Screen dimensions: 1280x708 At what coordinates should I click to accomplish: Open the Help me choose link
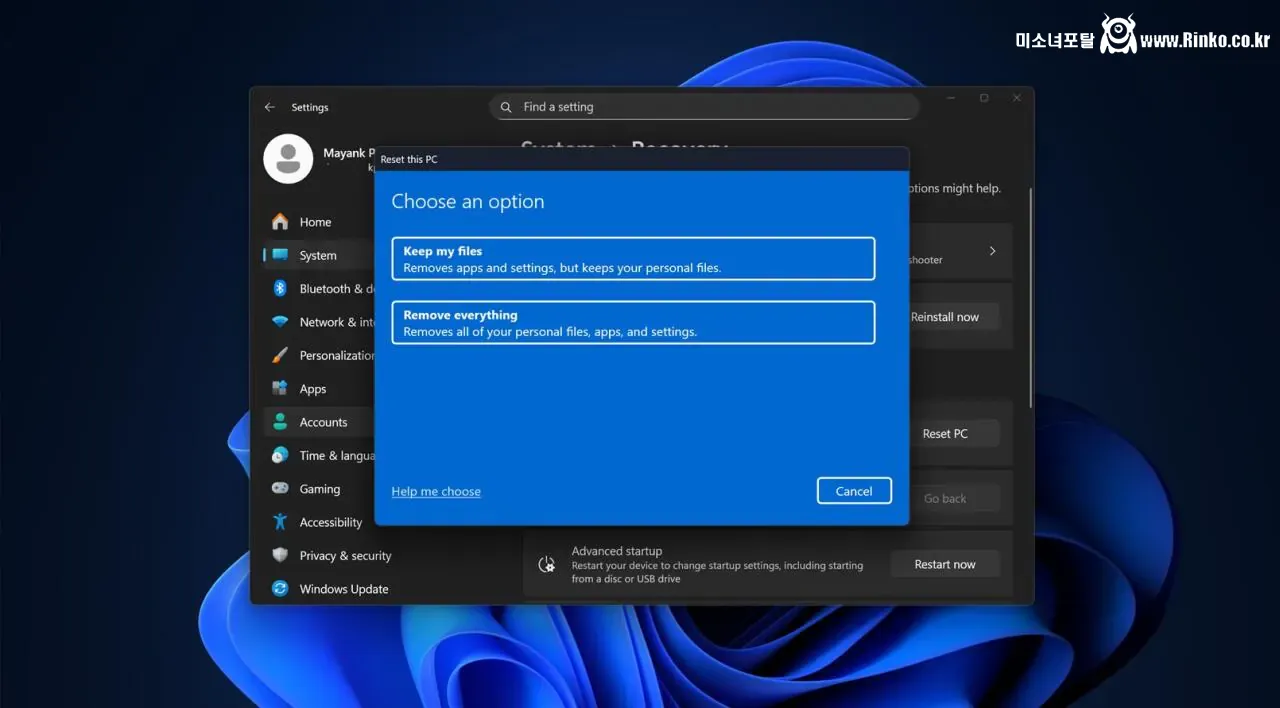point(436,492)
